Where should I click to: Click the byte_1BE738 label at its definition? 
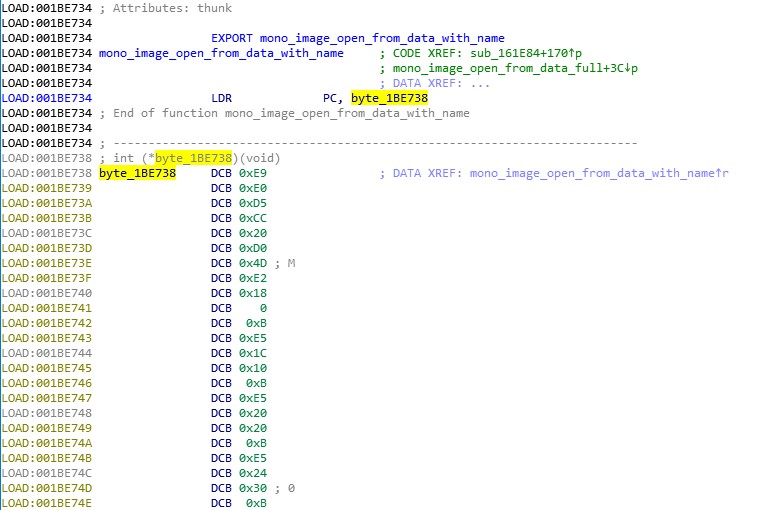coord(137,173)
